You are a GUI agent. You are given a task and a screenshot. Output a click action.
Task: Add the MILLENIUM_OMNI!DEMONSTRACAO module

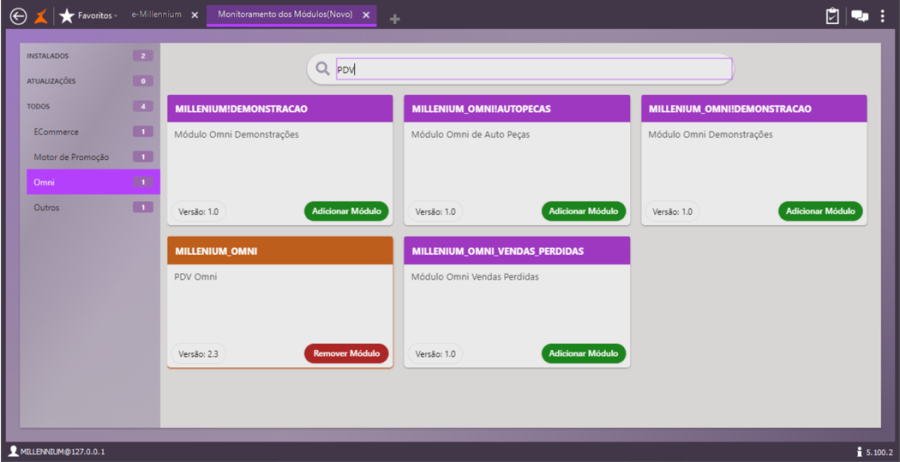[820, 211]
